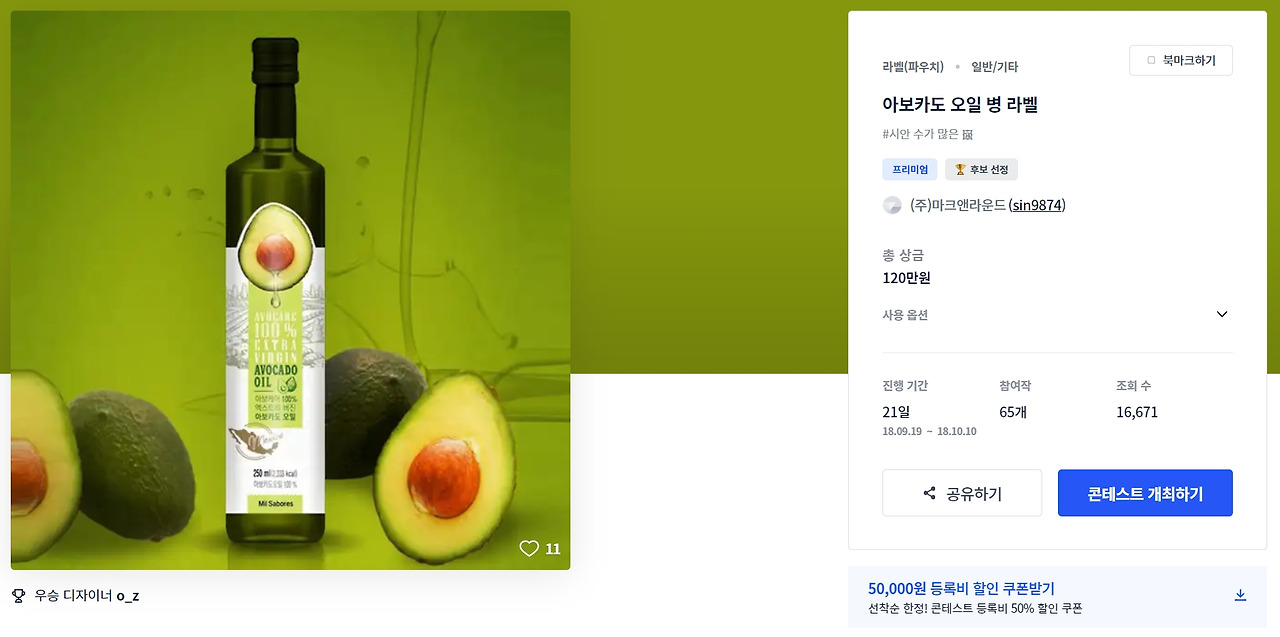The height and width of the screenshot is (637, 1280).
Task: Click the trophy icon in 후보 선정 badge
Action: 960,170
